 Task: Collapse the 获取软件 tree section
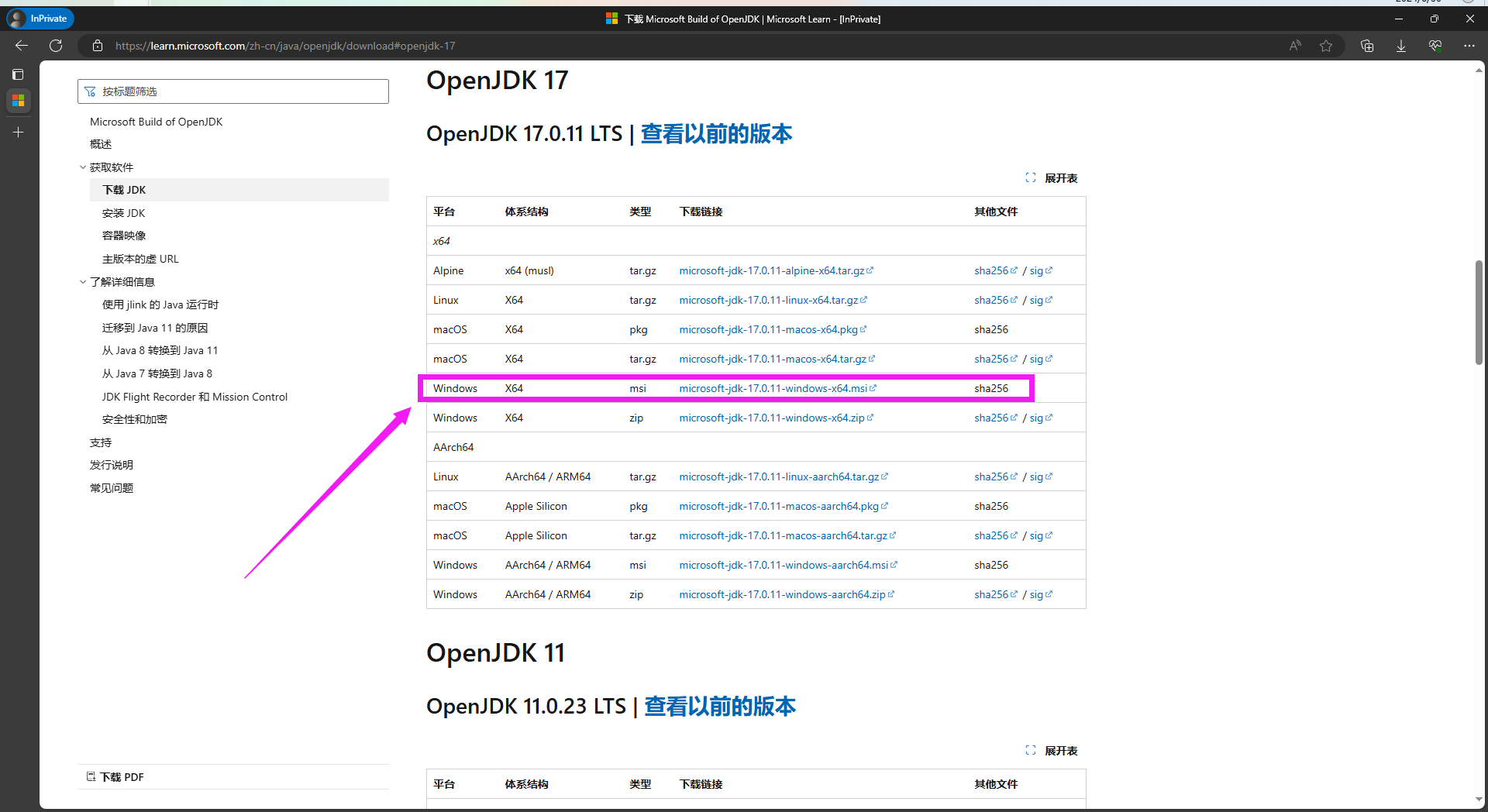(x=83, y=167)
